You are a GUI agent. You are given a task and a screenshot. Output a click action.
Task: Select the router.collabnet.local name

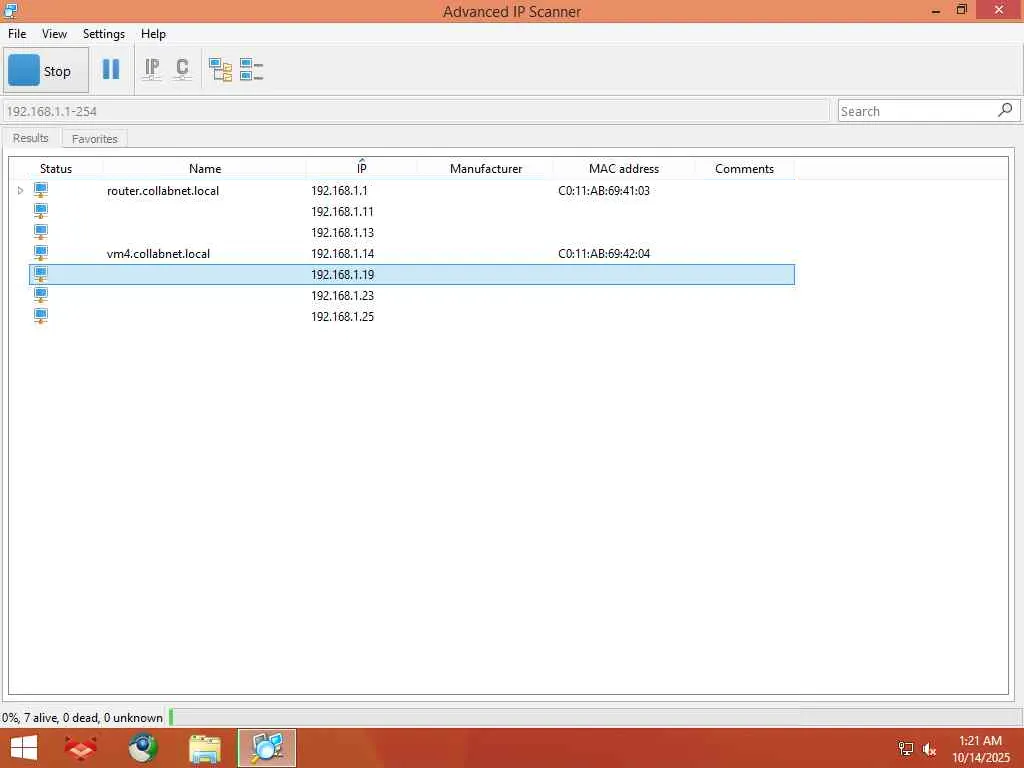163,191
